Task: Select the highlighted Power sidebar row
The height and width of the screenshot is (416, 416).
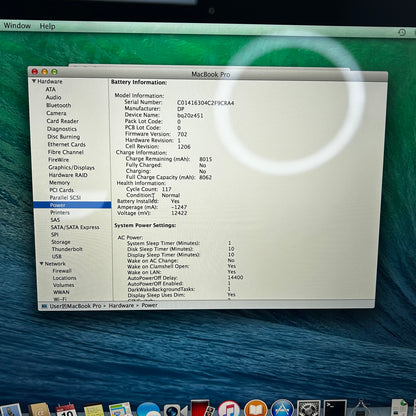Action: point(72,205)
